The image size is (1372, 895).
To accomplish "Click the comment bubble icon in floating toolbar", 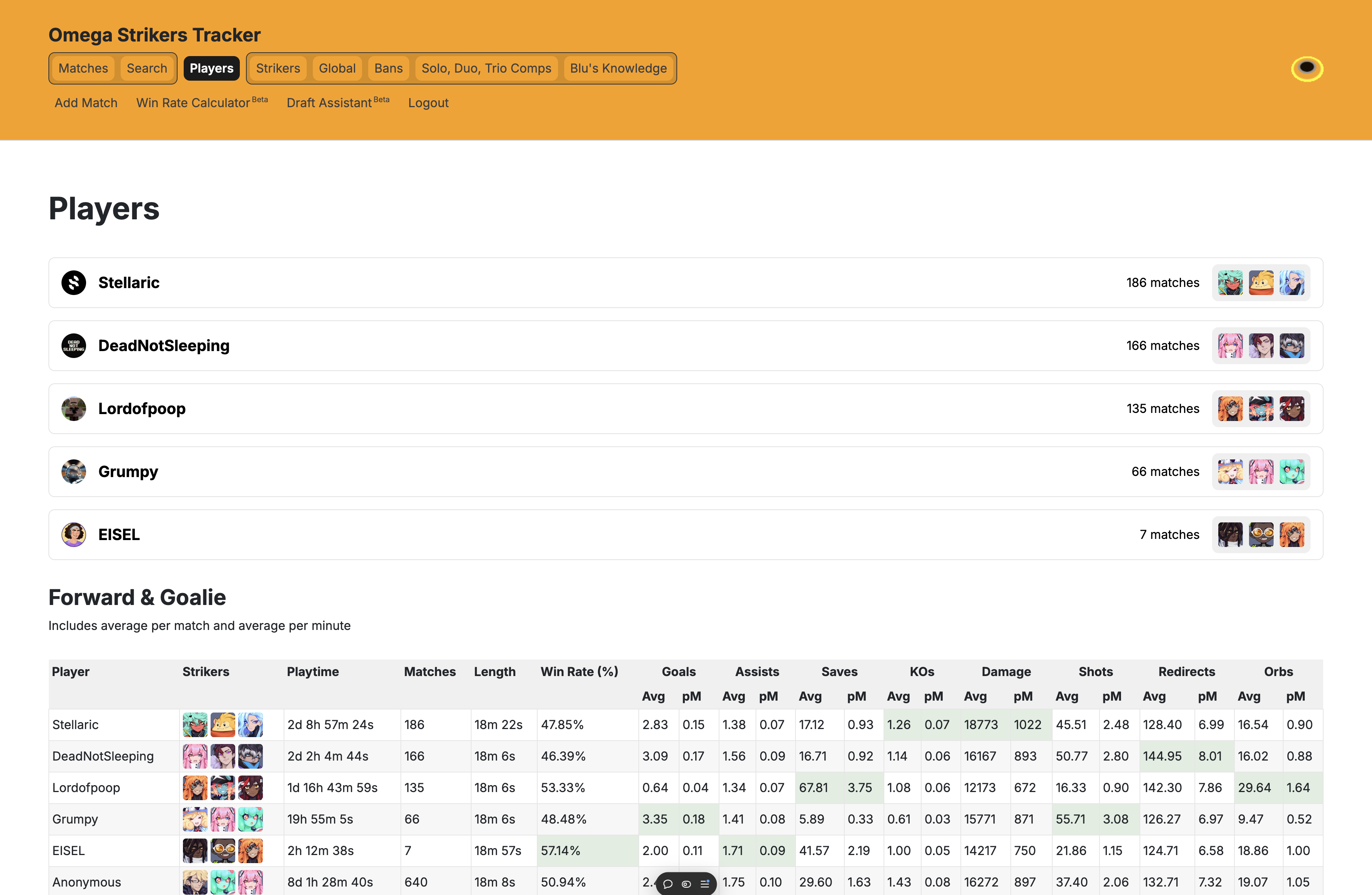I will 668,883.
